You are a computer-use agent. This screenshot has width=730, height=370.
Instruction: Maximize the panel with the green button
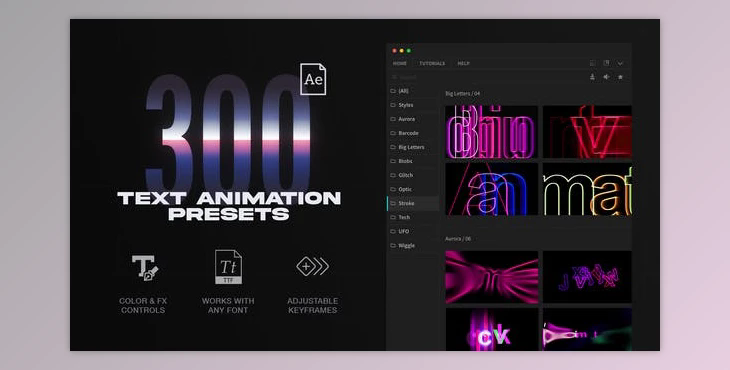(x=409, y=51)
